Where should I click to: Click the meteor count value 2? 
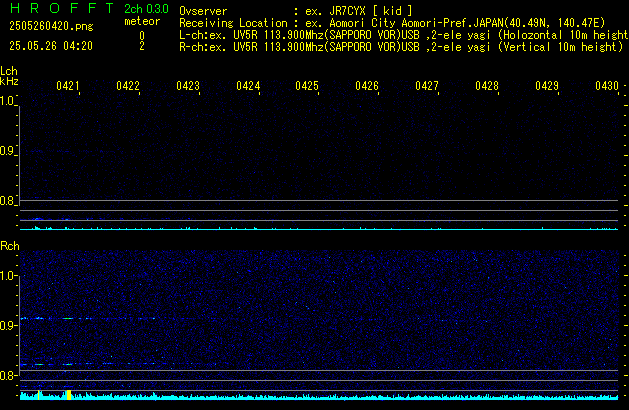(x=142, y=46)
